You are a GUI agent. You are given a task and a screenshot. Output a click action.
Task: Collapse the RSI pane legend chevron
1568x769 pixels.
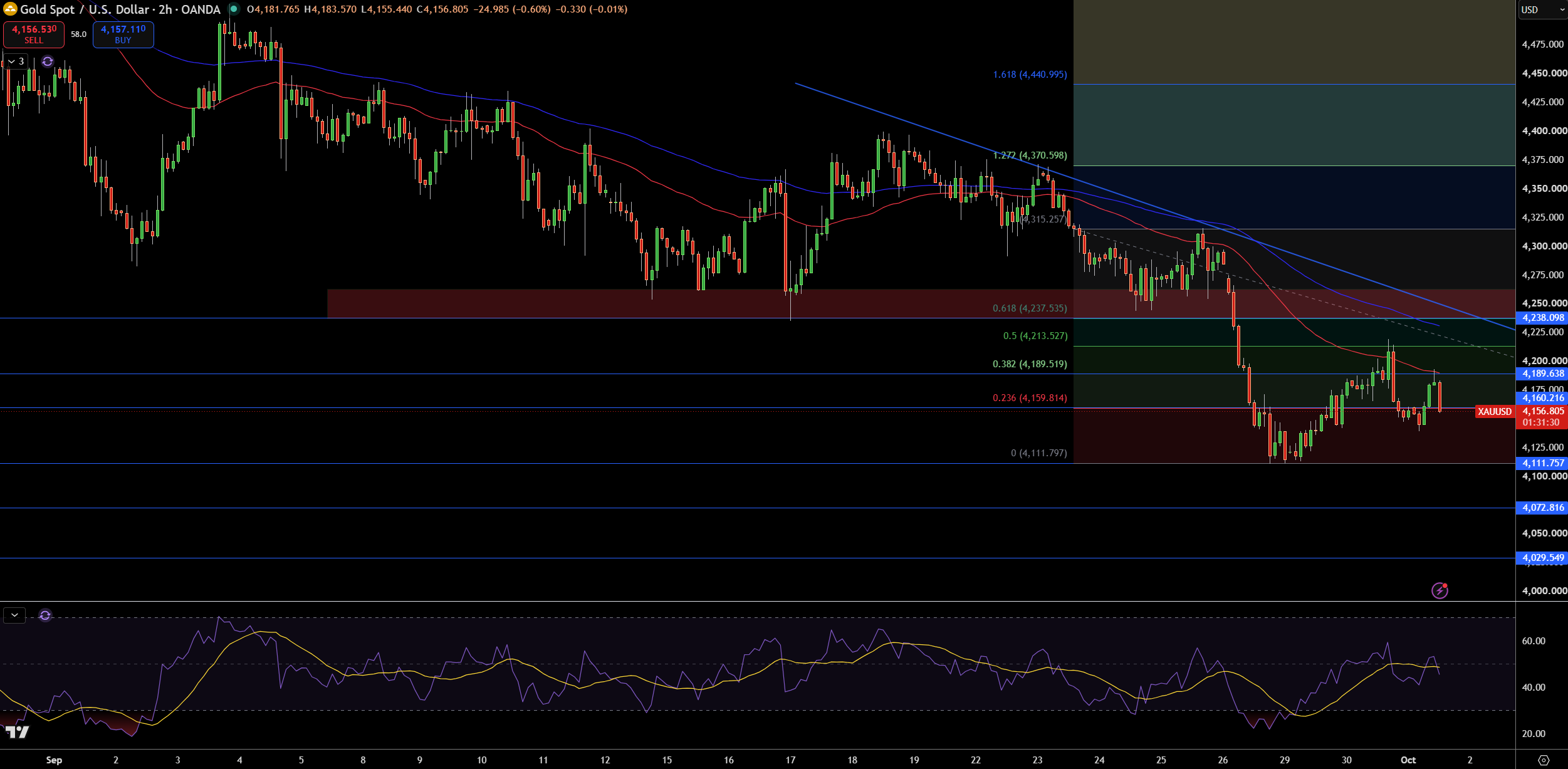[x=14, y=615]
